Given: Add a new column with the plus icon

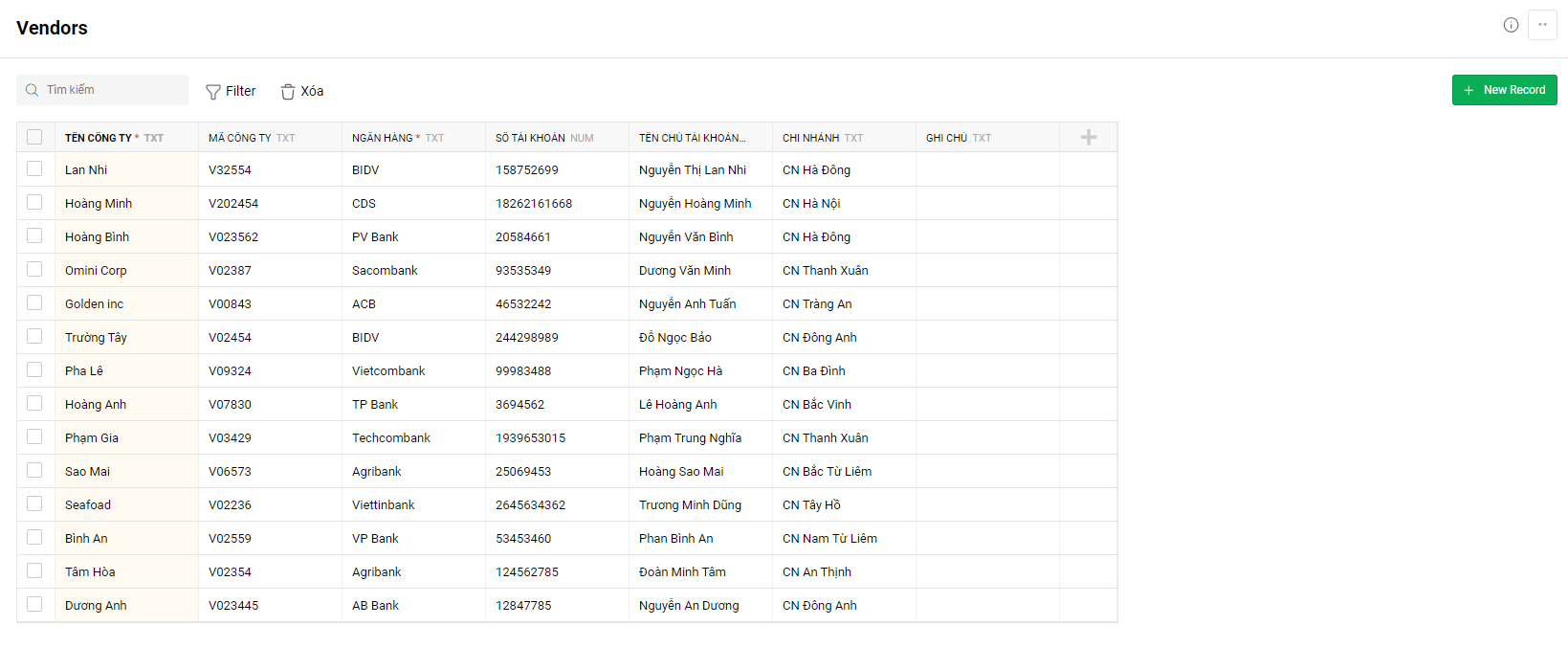Looking at the screenshot, I should pyautogui.click(x=1089, y=137).
